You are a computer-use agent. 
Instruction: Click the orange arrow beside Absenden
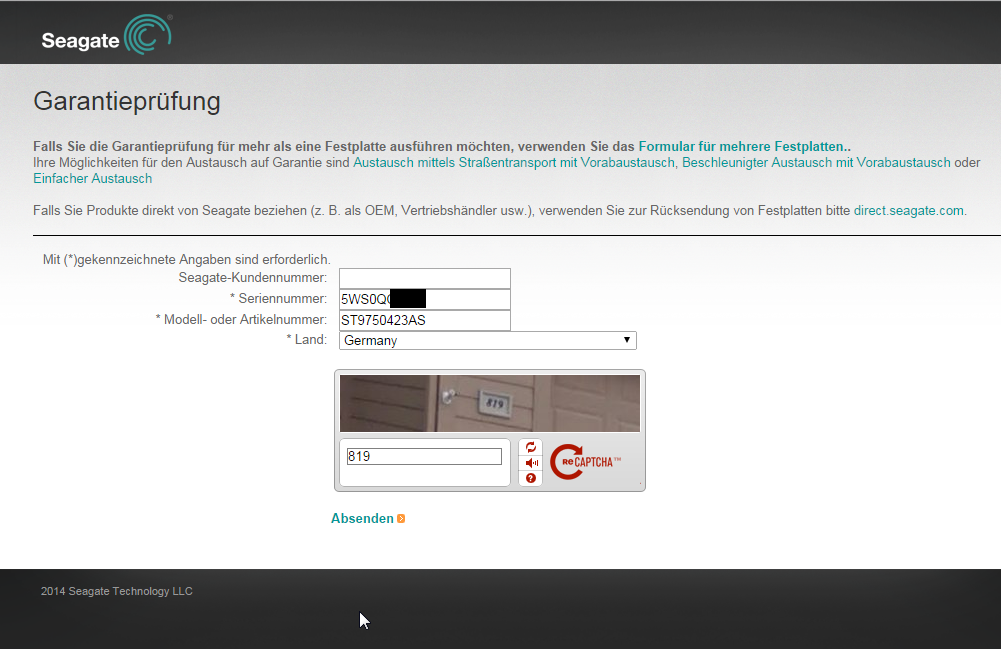pyautogui.click(x=401, y=519)
